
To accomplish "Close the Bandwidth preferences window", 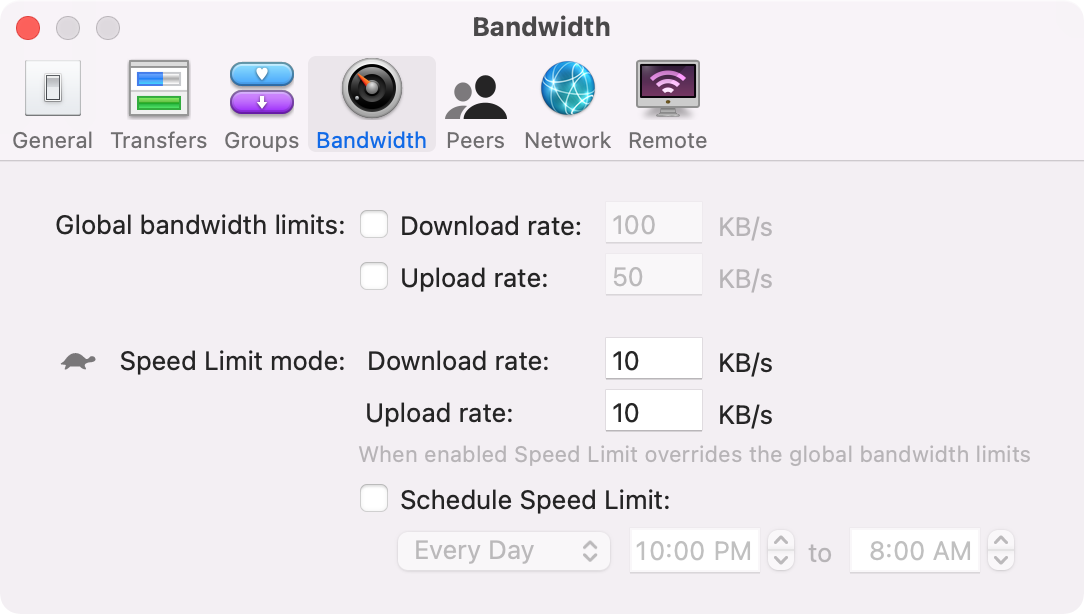I will (x=28, y=28).
